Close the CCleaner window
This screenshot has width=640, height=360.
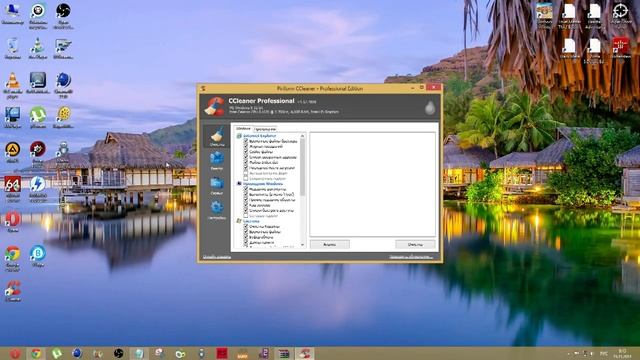click(433, 87)
